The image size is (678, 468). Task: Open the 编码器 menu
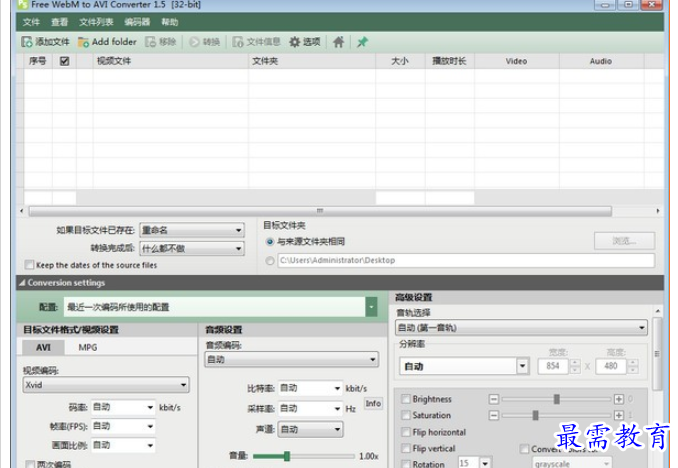pos(137,22)
